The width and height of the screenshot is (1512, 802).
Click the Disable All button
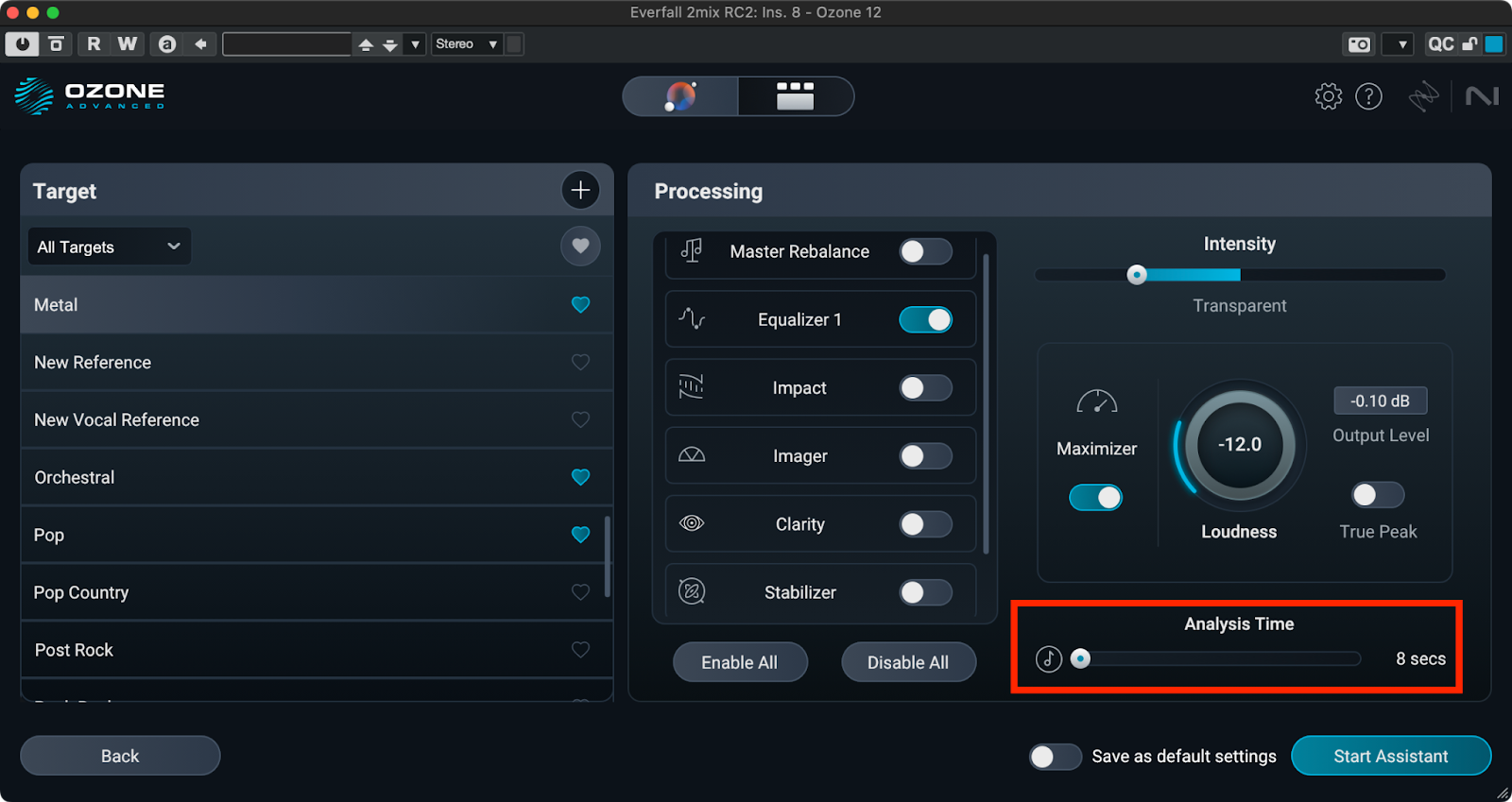point(907,662)
